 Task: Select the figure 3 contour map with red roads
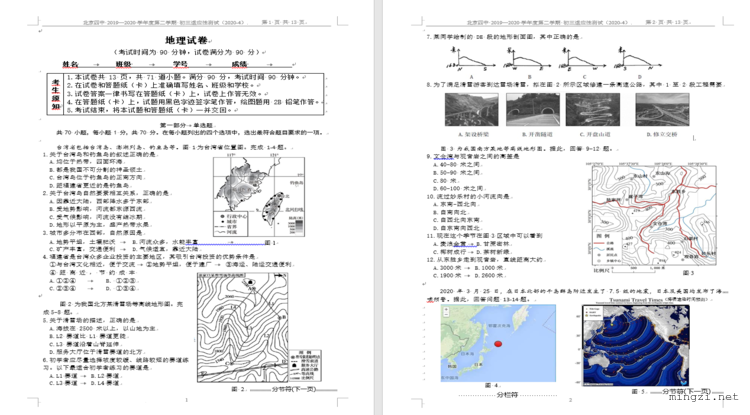(654, 215)
